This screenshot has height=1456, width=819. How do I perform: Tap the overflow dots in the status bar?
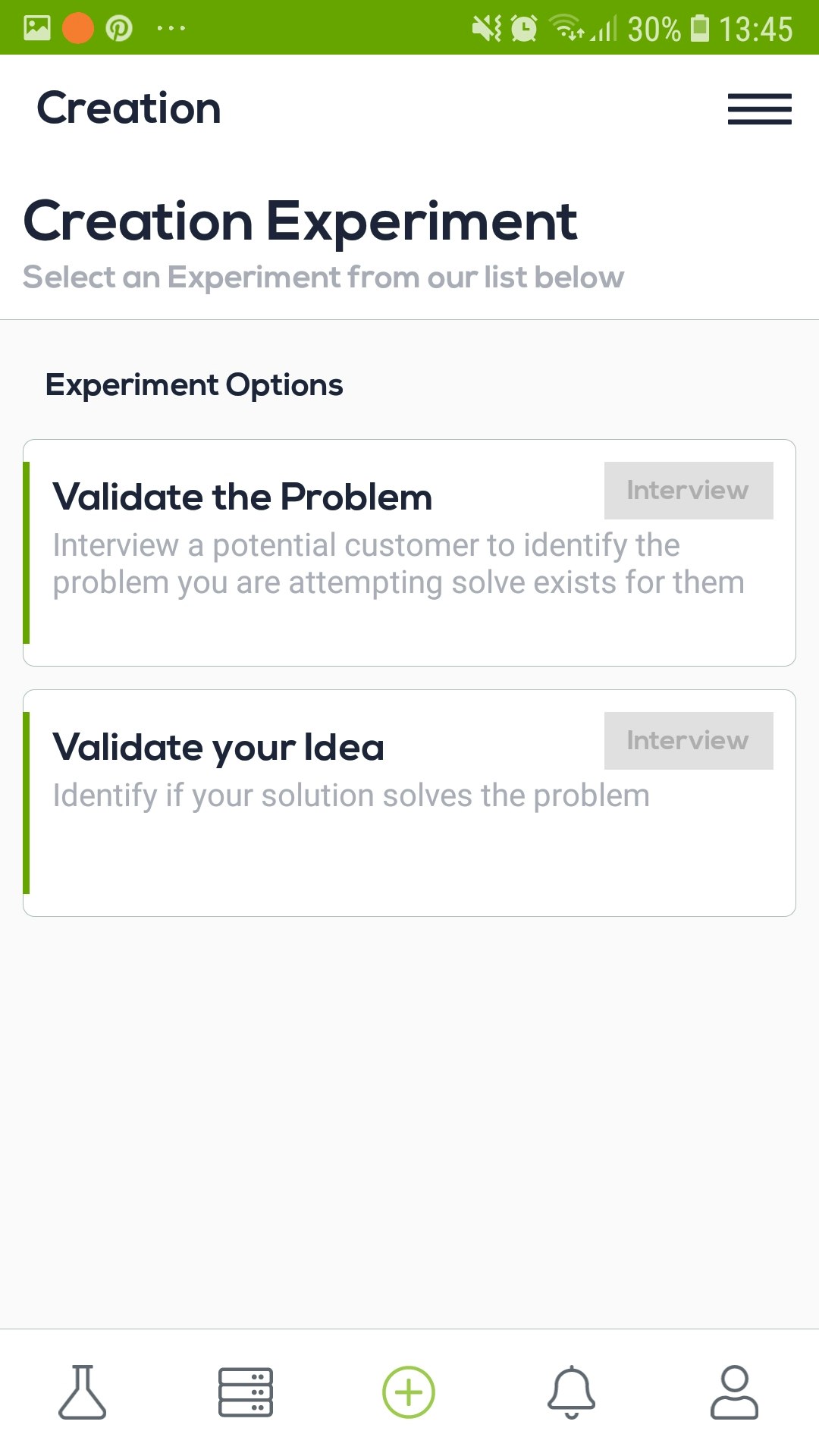point(171,28)
